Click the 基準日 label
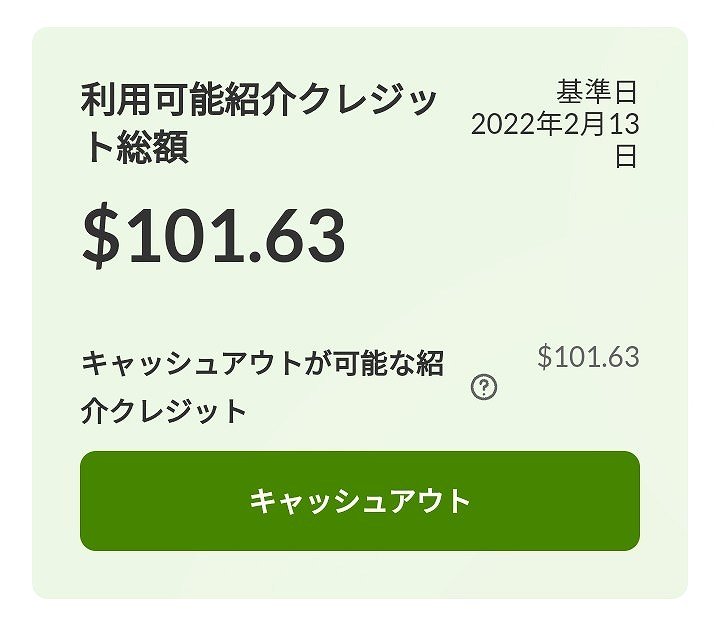720x624 pixels. pos(597,93)
